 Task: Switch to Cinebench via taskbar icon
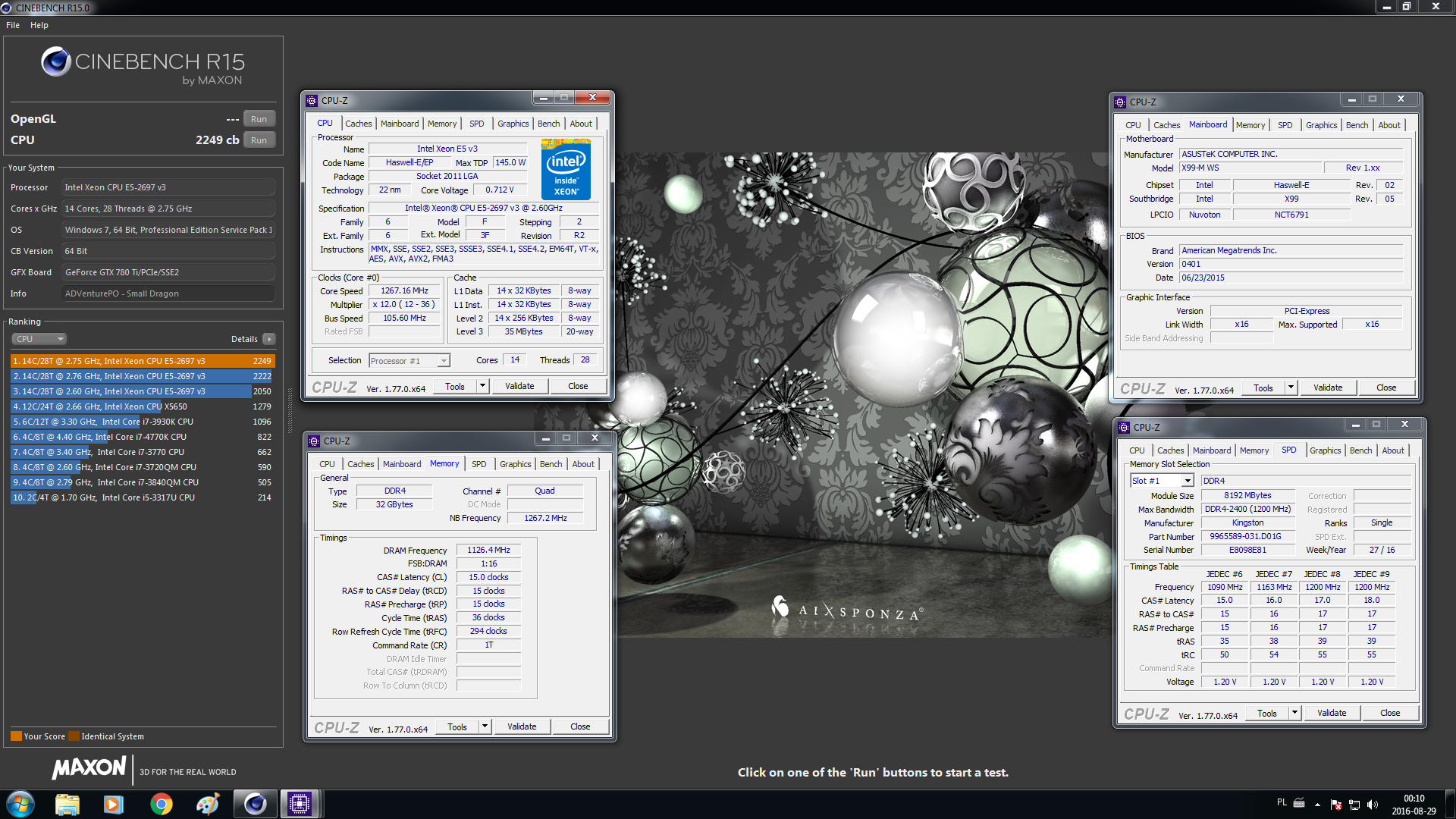255,804
